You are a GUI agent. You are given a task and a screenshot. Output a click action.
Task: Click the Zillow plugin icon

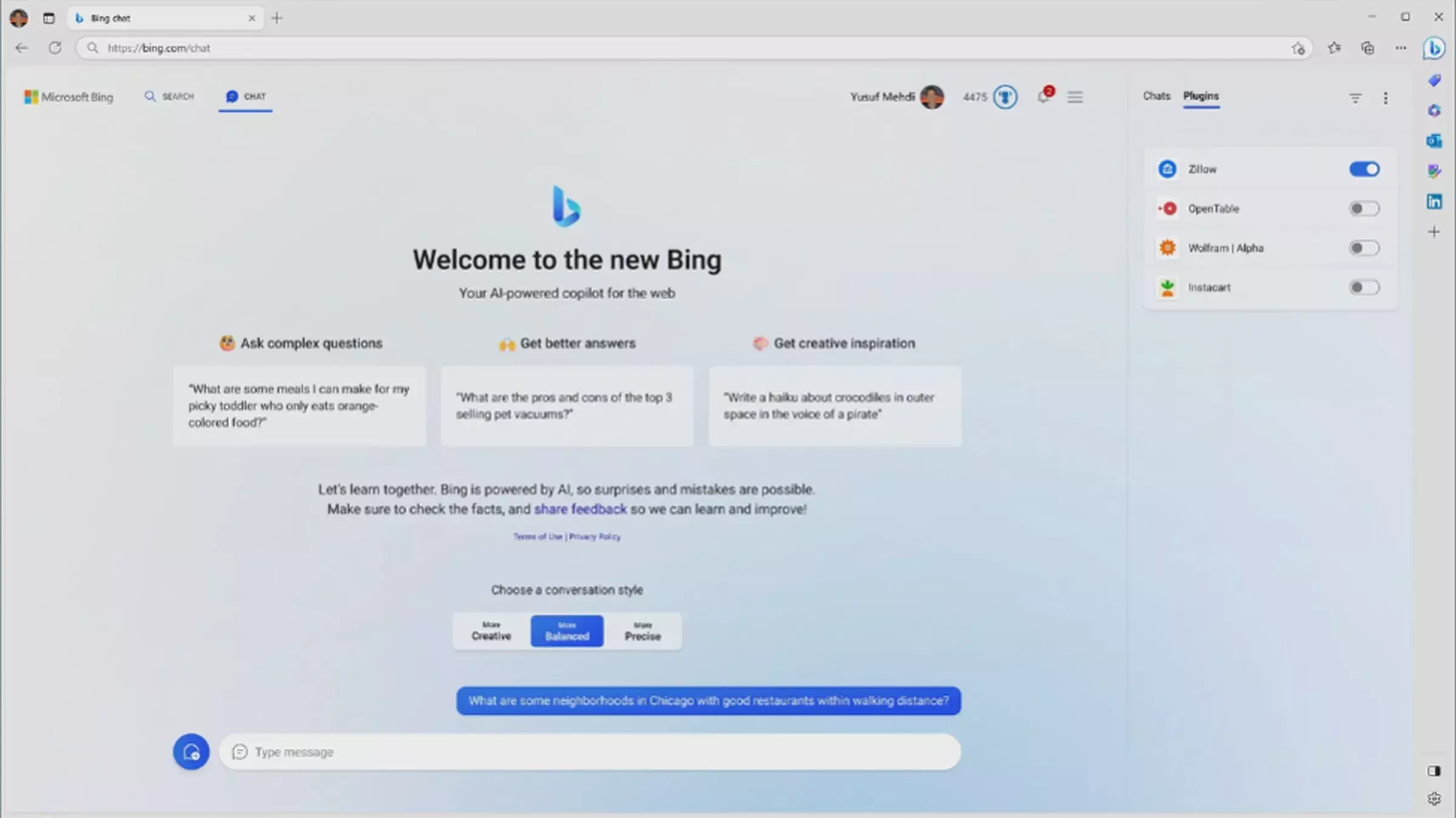(x=1167, y=169)
